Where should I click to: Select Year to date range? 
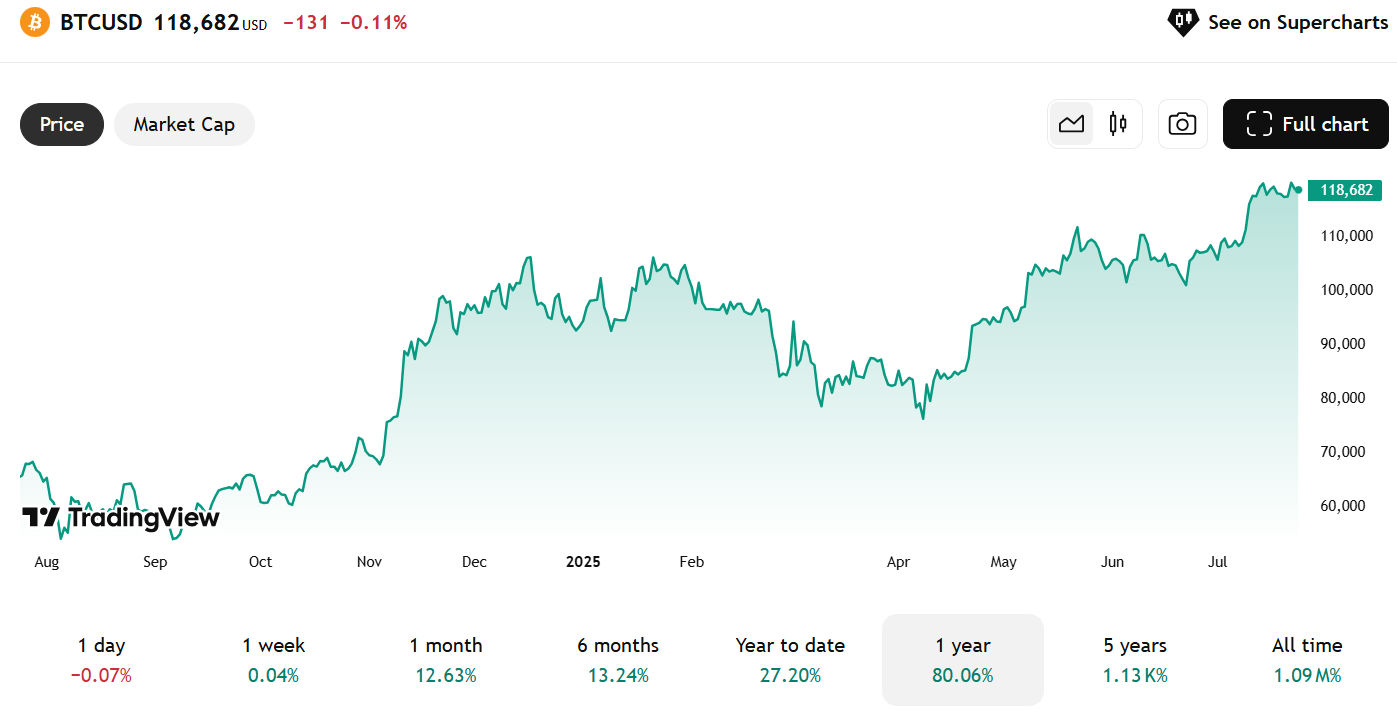pyautogui.click(x=790, y=659)
